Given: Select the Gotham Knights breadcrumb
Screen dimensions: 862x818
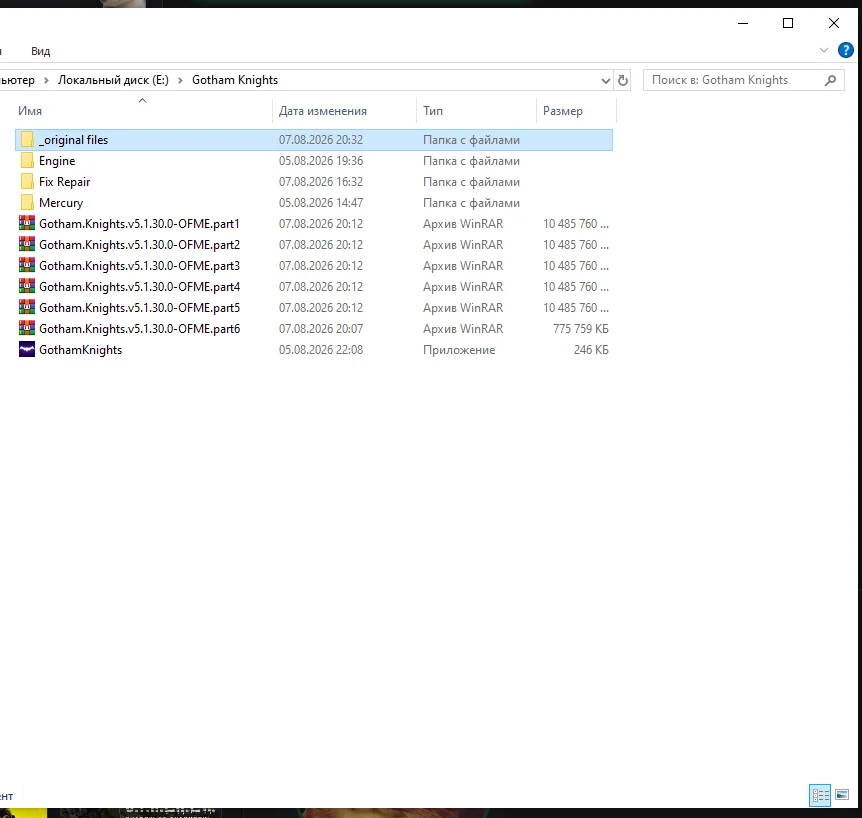Looking at the screenshot, I should 235,80.
